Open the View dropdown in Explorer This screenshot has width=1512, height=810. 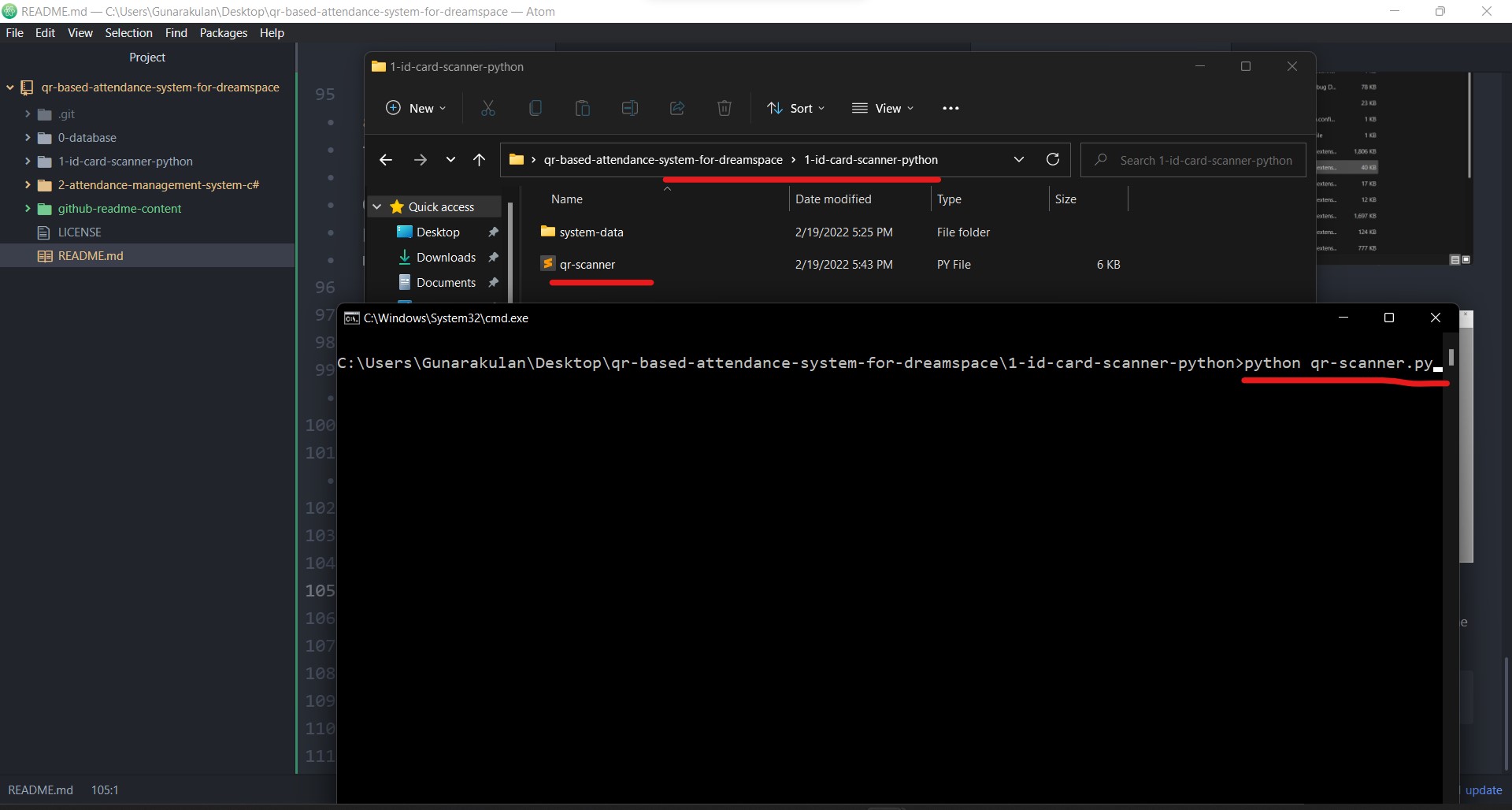click(883, 108)
